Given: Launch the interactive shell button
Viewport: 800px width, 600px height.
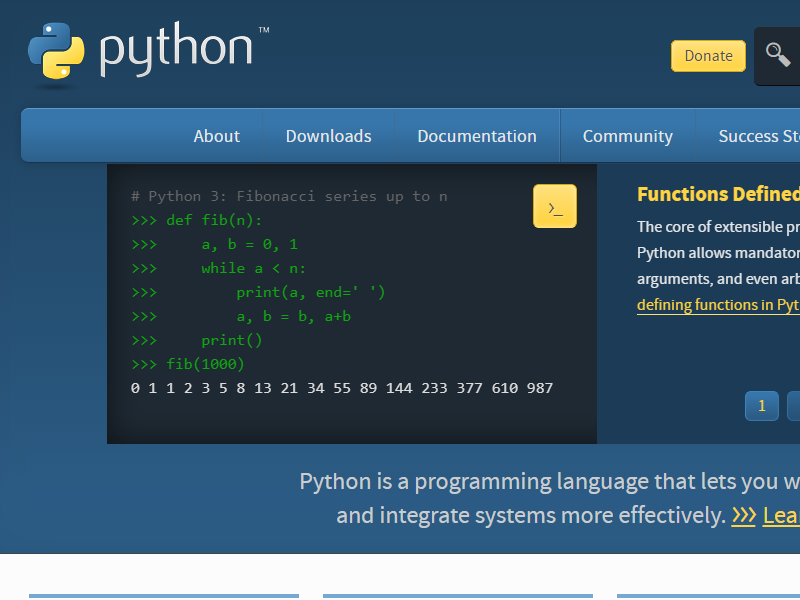Looking at the screenshot, I should coord(555,206).
